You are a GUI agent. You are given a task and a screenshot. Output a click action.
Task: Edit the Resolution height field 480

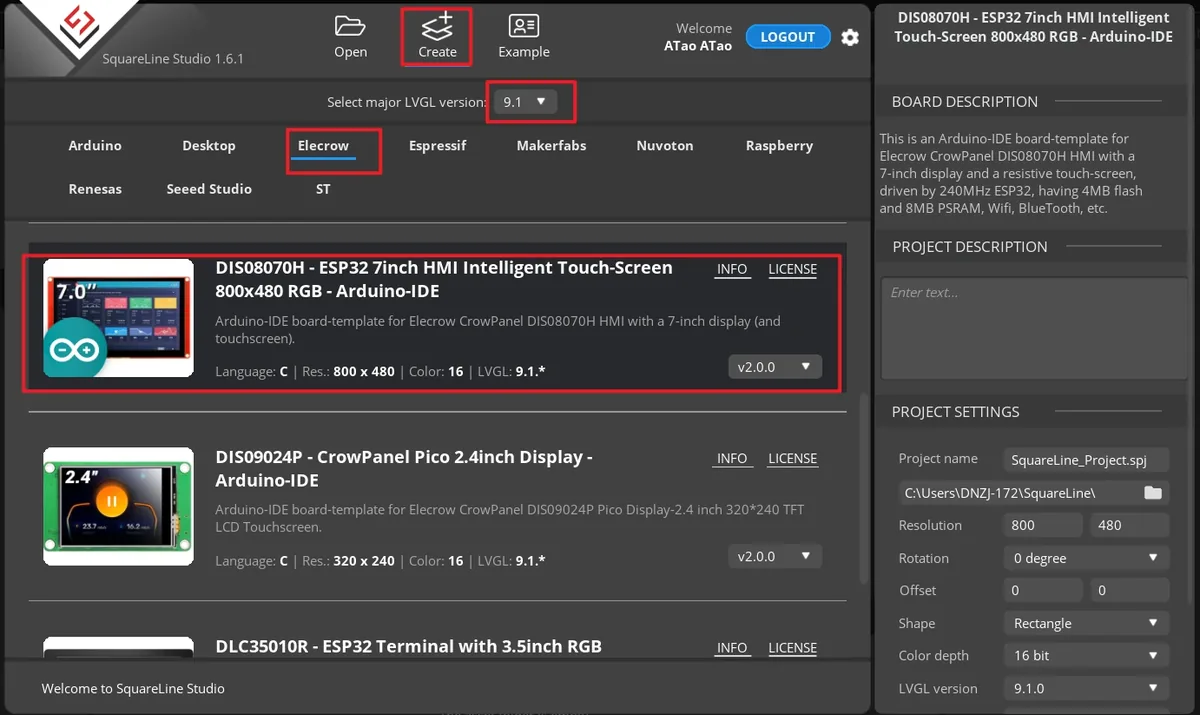(x=1130, y=525)
